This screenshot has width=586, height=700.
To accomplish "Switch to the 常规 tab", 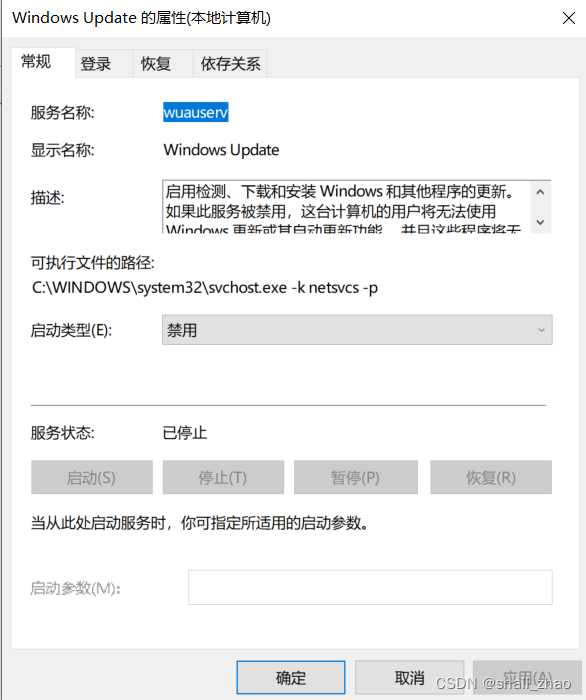I will (42, 62).
